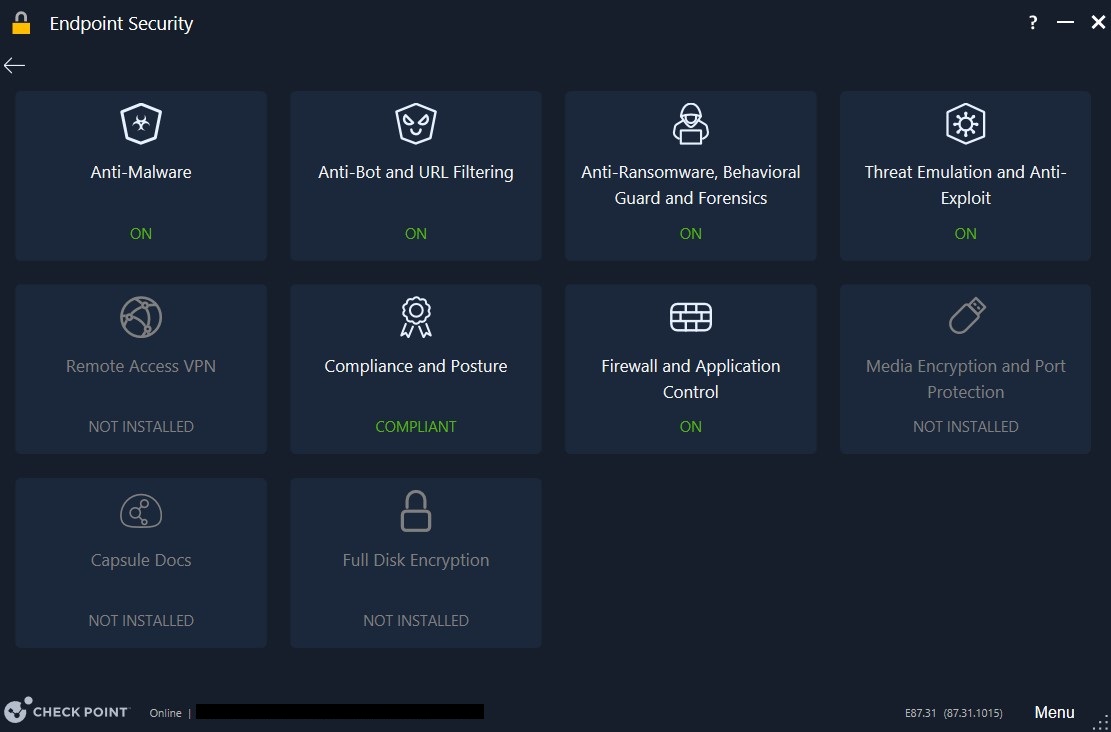Click the Remote Access VPN globe icon
Image resolution: width=1111 pixels, height=732 pixels.
pos(141,318)
